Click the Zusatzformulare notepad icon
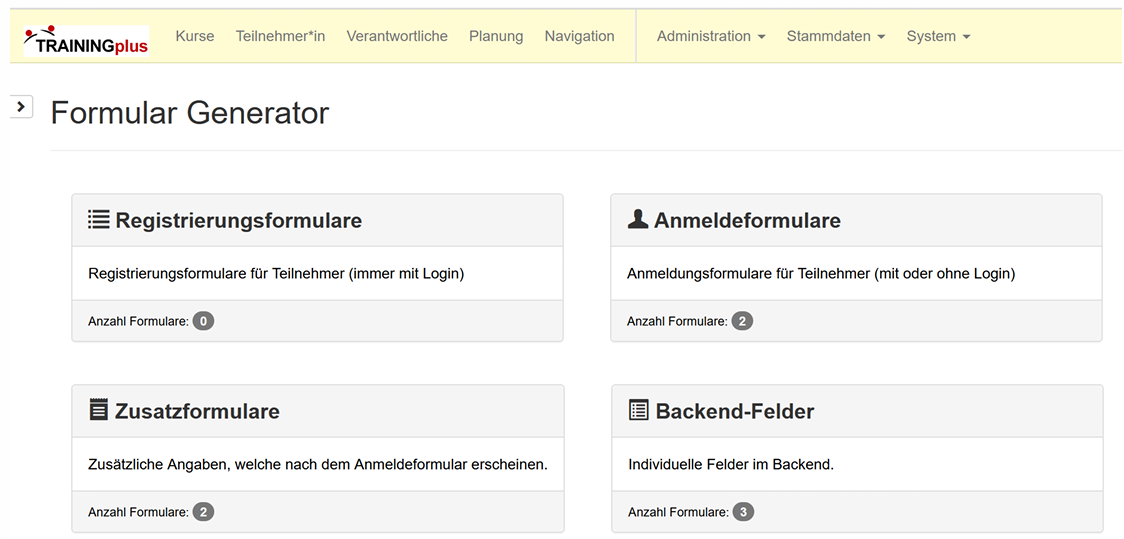The width and height of the screenshot is (1124, 539). [98, 410]
